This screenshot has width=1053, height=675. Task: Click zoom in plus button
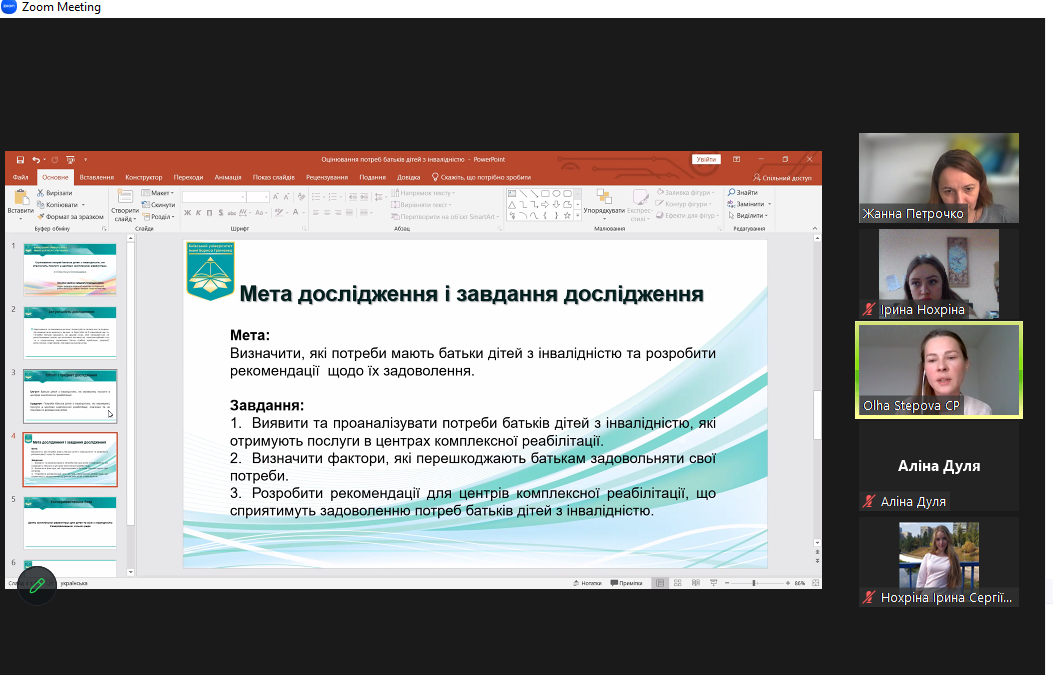788,583
